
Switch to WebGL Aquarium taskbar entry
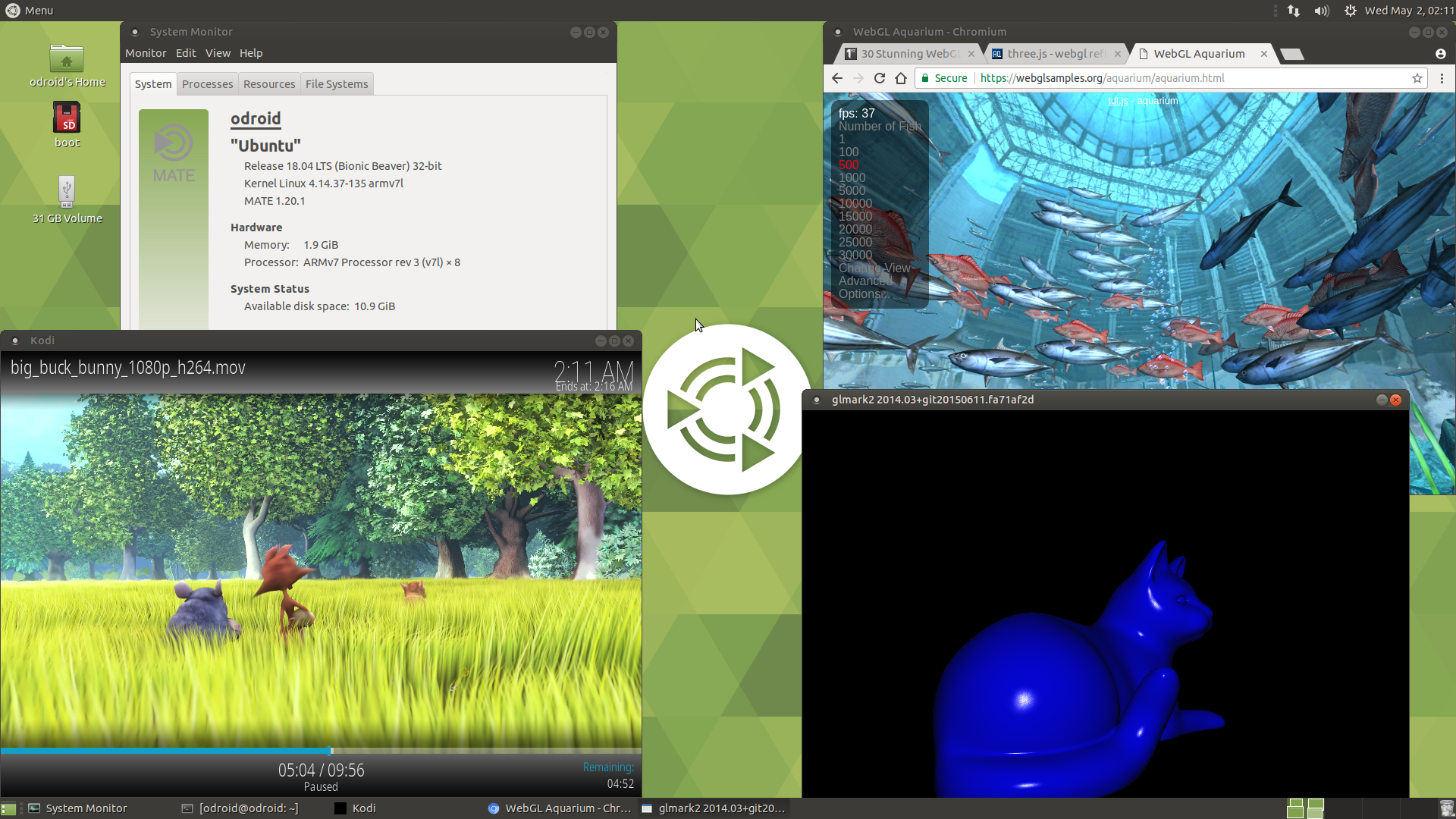[x=560, y=808]
